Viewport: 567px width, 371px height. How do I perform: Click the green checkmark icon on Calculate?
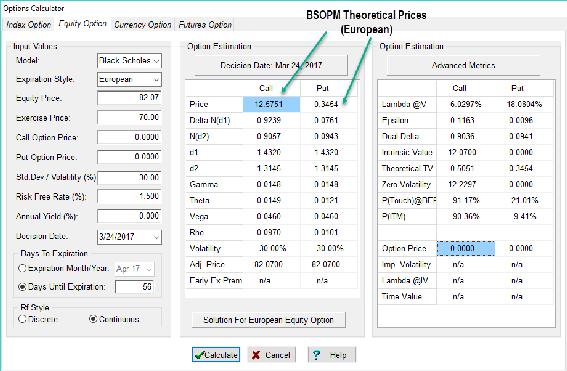click(x=199, y=355)
